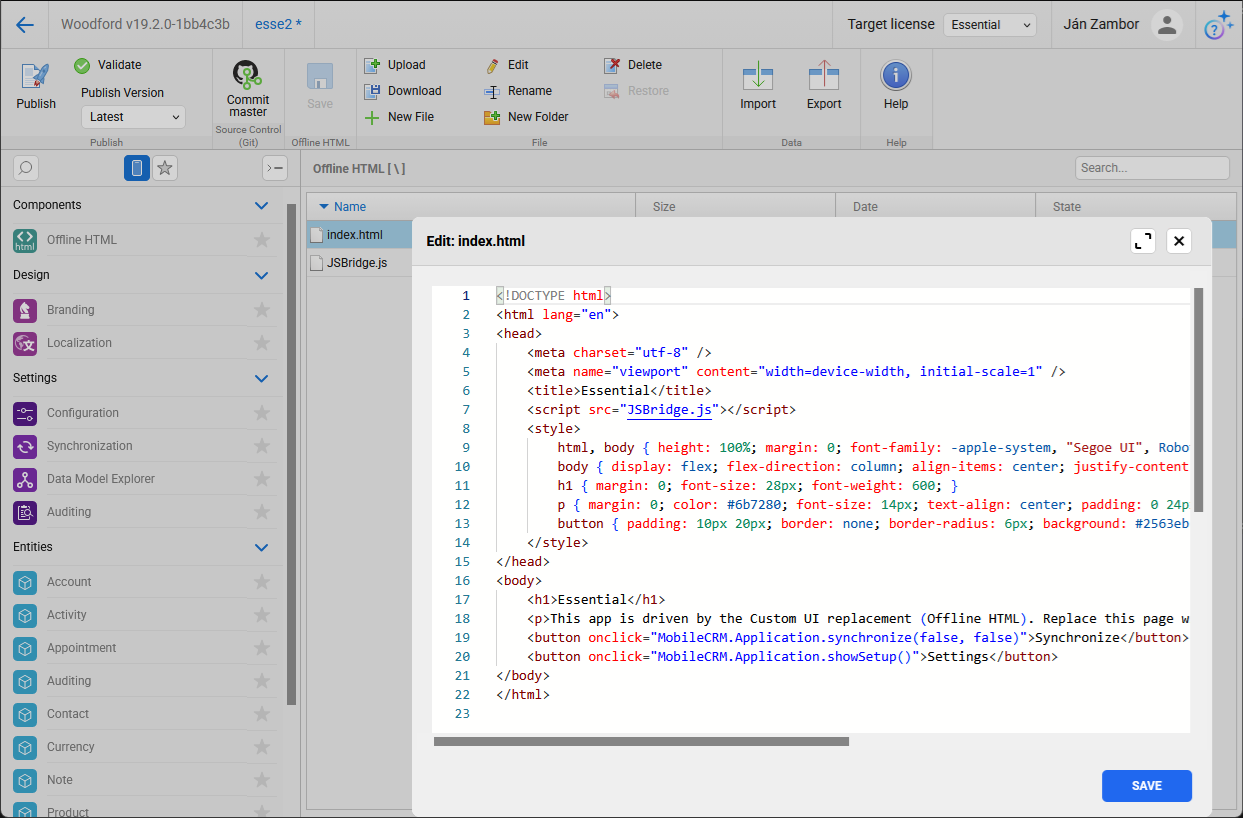Open the user account avatar
1243x818 pixels.
(x=1166, y=25)
